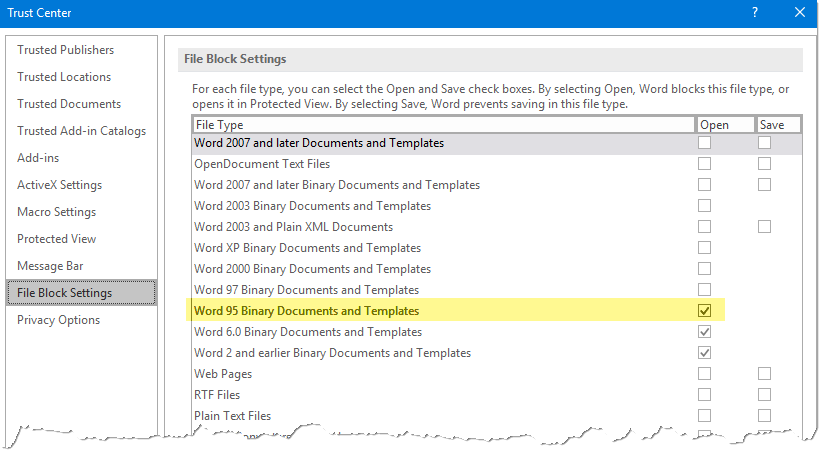The height and width of the screenshot is (467, 821).
Task: Open Trusted Add-in Catalogs section
Action: pyautogui.click(x=81, y=131)
